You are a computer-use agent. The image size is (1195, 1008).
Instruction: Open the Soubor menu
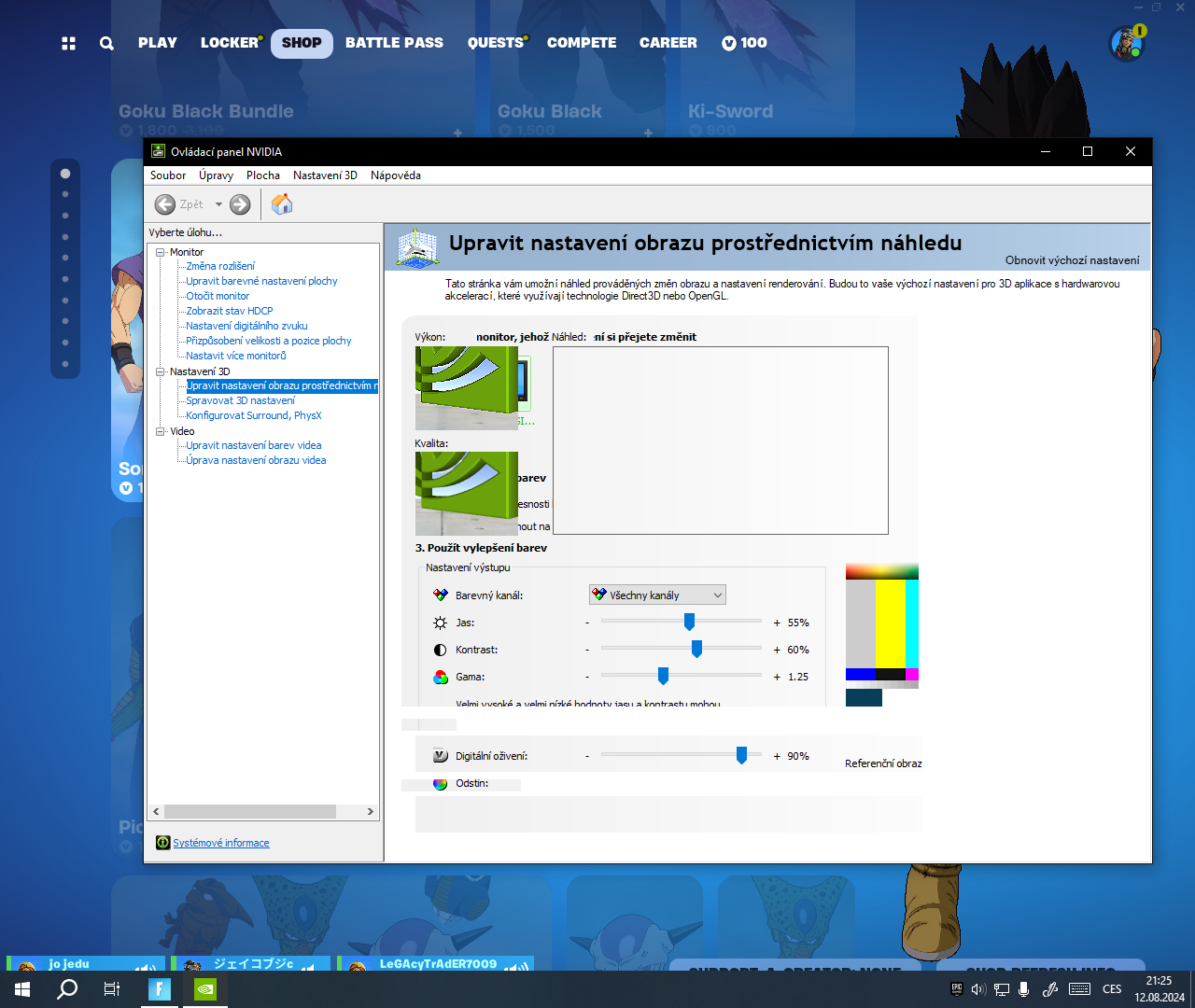pyautogui.click(x=168, y=175)
